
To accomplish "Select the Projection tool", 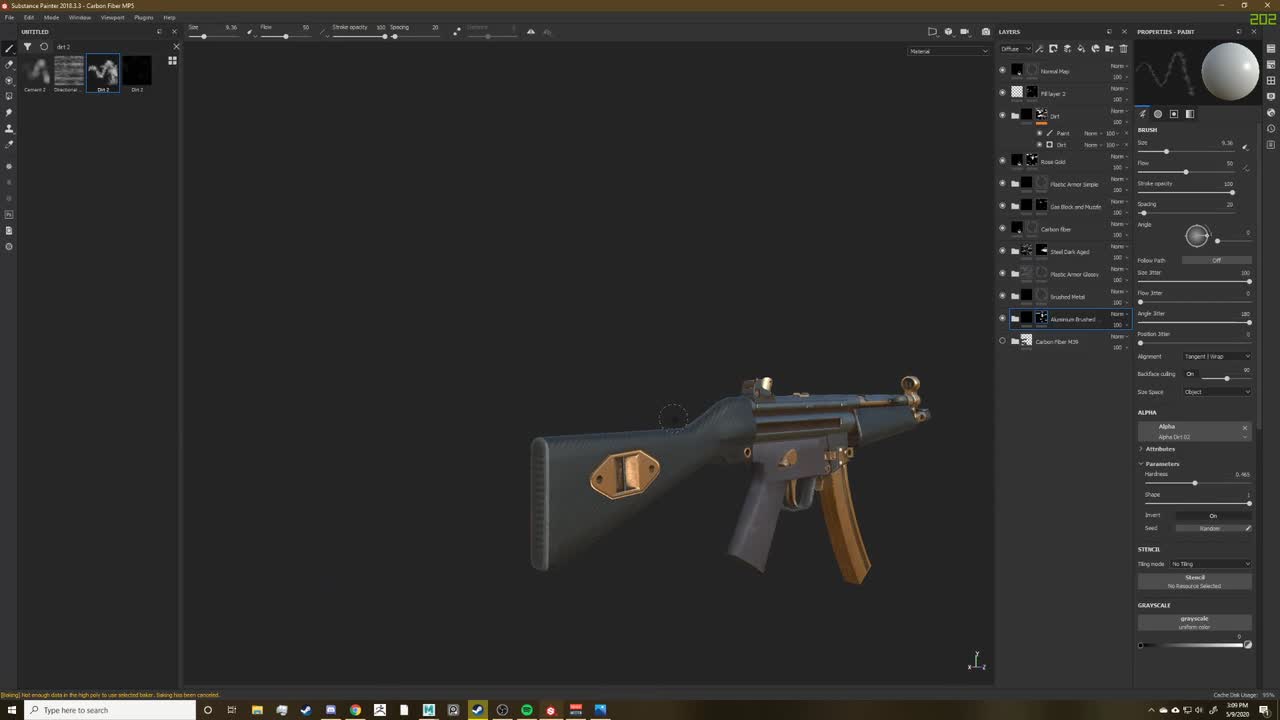I will [10, 80].
